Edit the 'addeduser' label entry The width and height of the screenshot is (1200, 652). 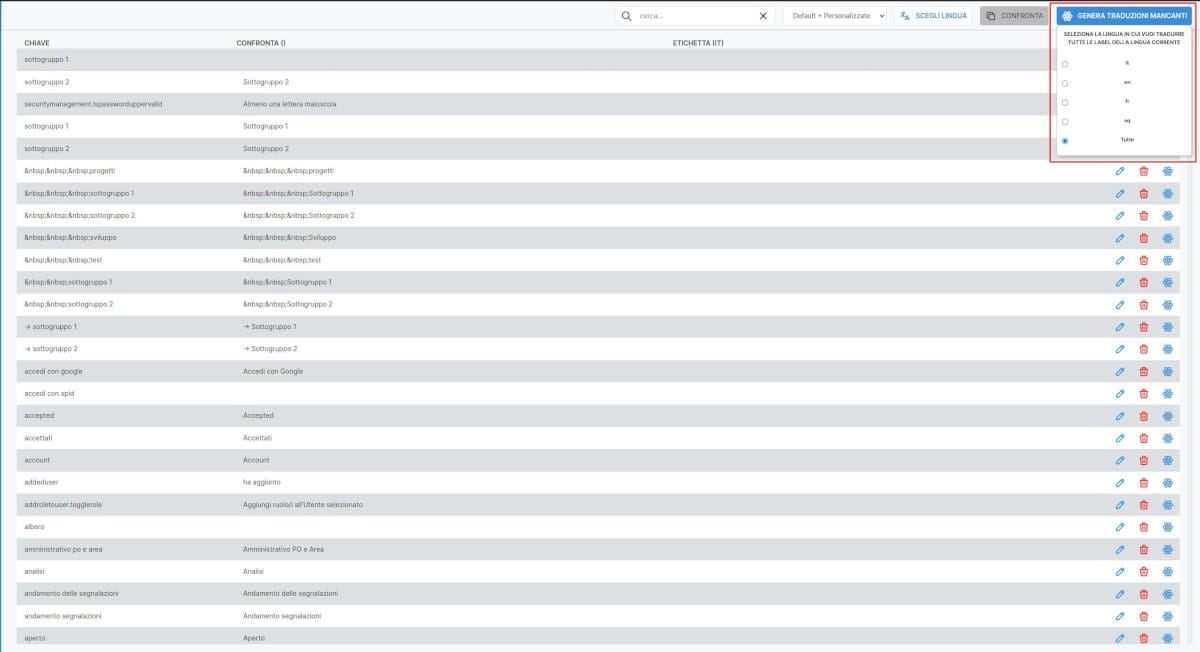pos(1119,482)
